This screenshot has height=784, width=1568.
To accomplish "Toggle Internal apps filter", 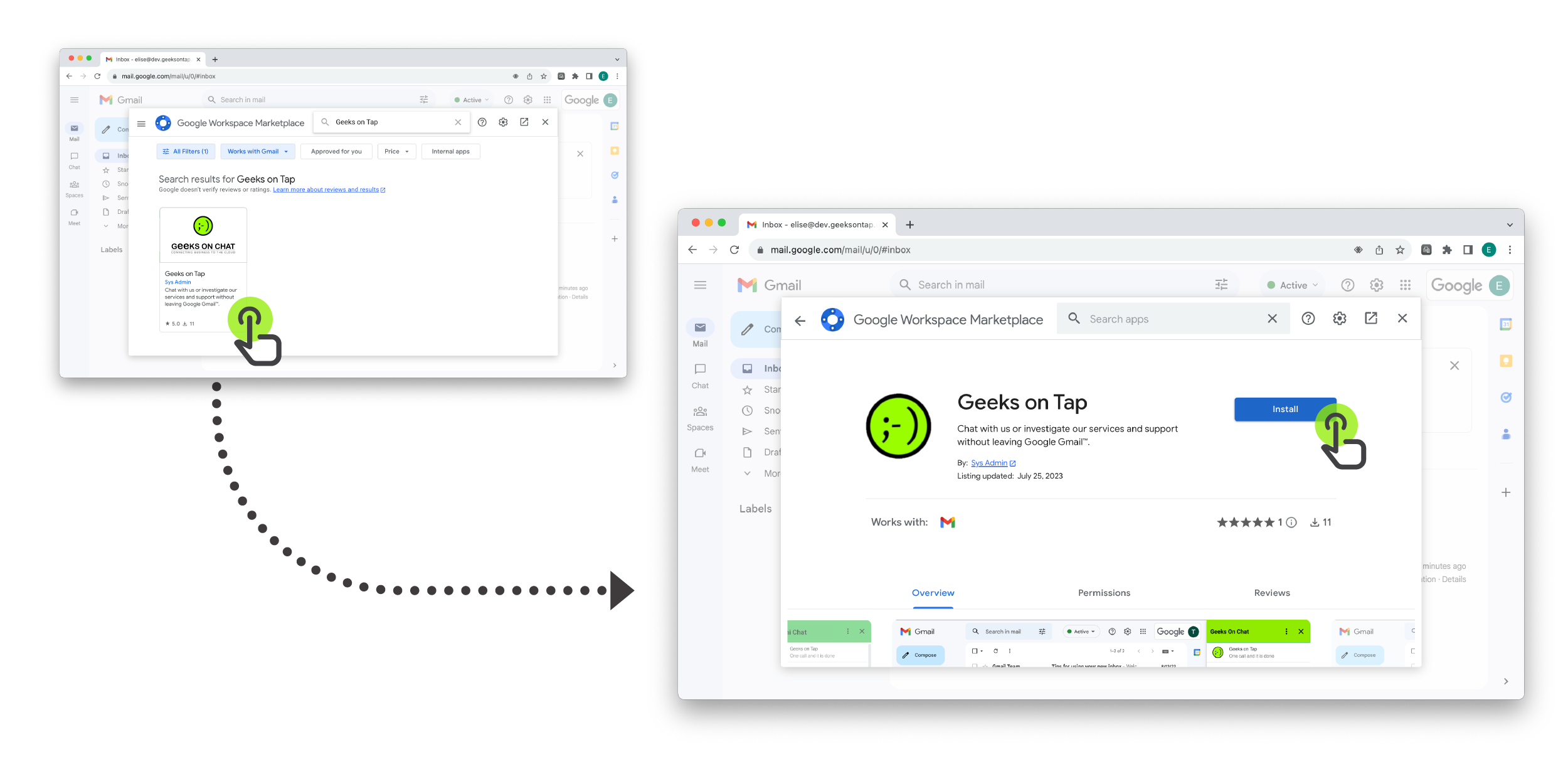I will click(x=450, y=151).
